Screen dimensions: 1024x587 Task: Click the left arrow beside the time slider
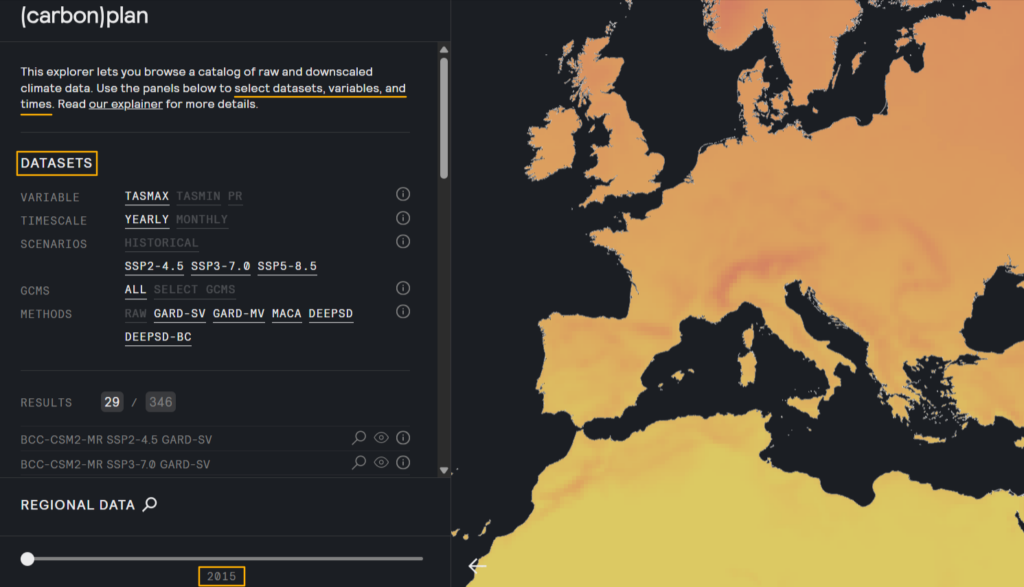tap(476, 565)
